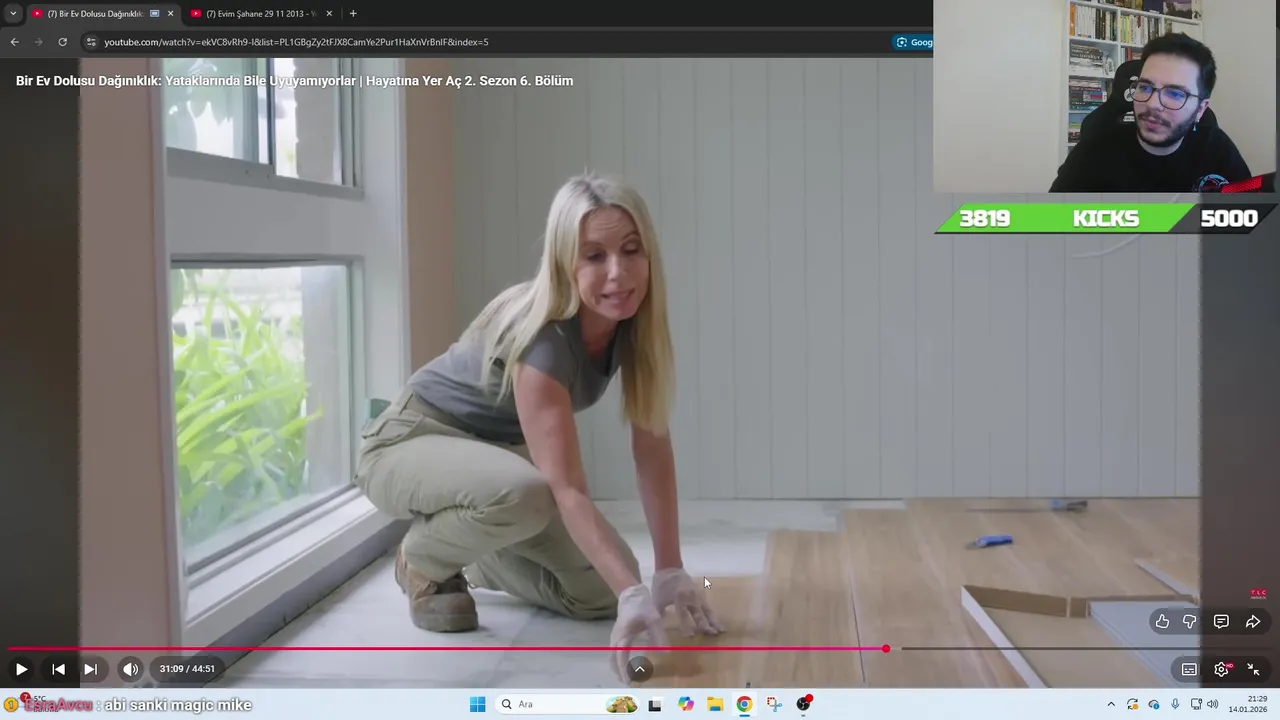1280x720 pixels.
Task: Toggle subtitles/closed captions
Action: tap(1189, 669)
